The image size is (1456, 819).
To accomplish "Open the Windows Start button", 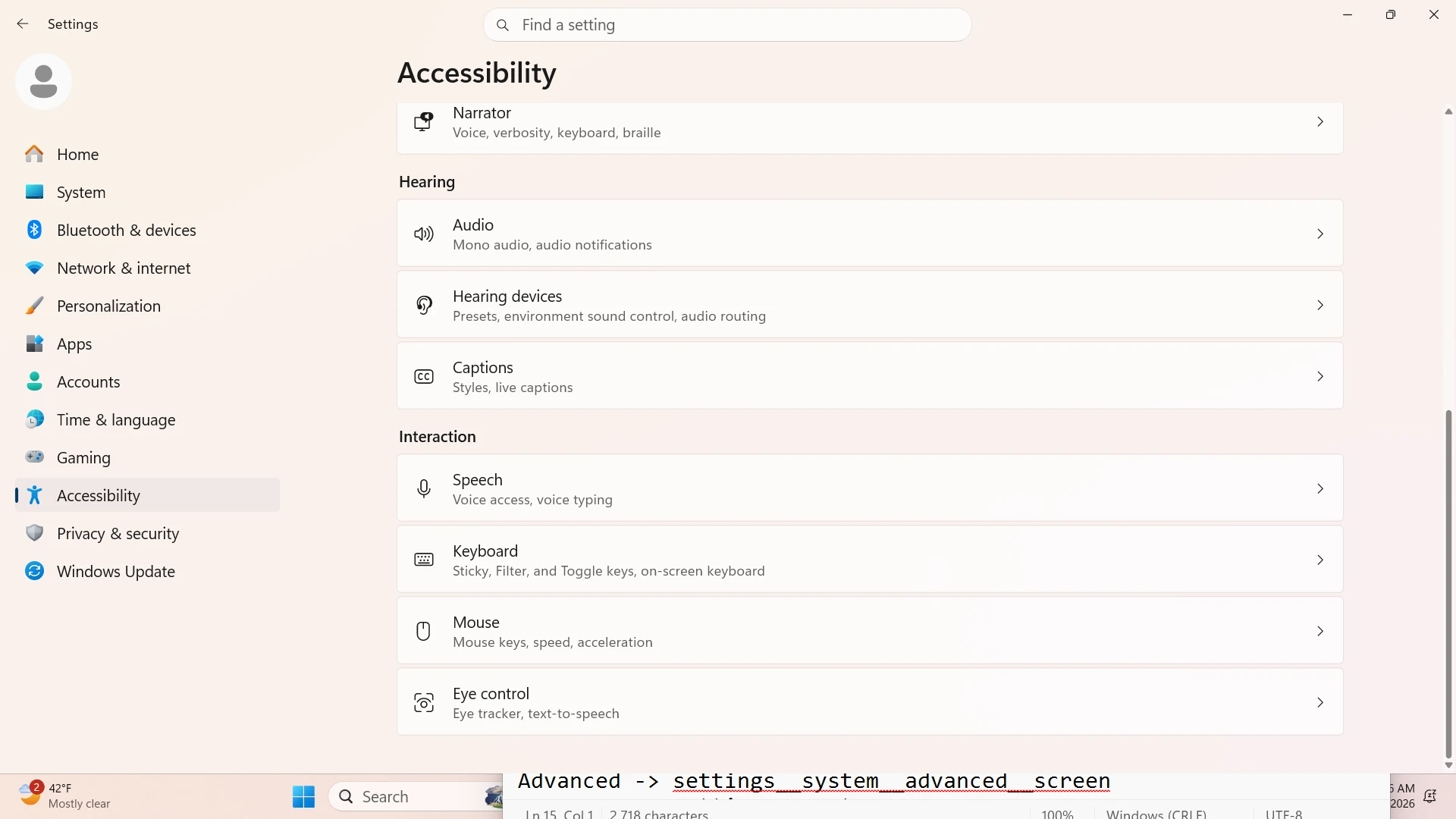I will [x=303, y=796].
